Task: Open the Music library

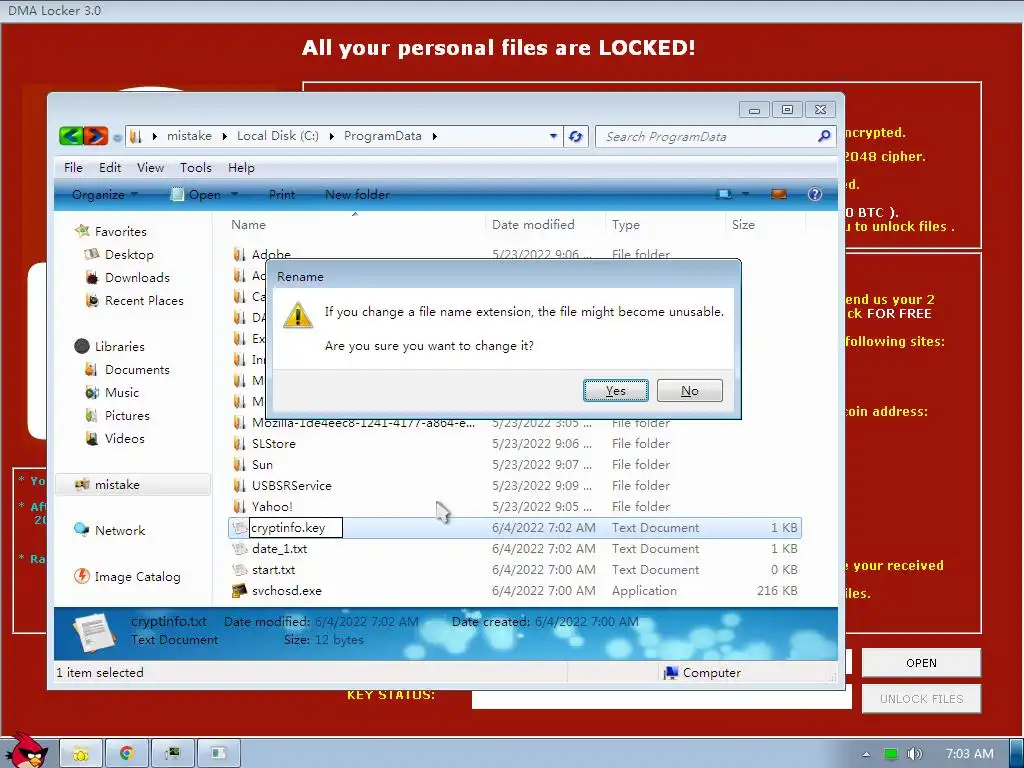Action: click(122, 392)
